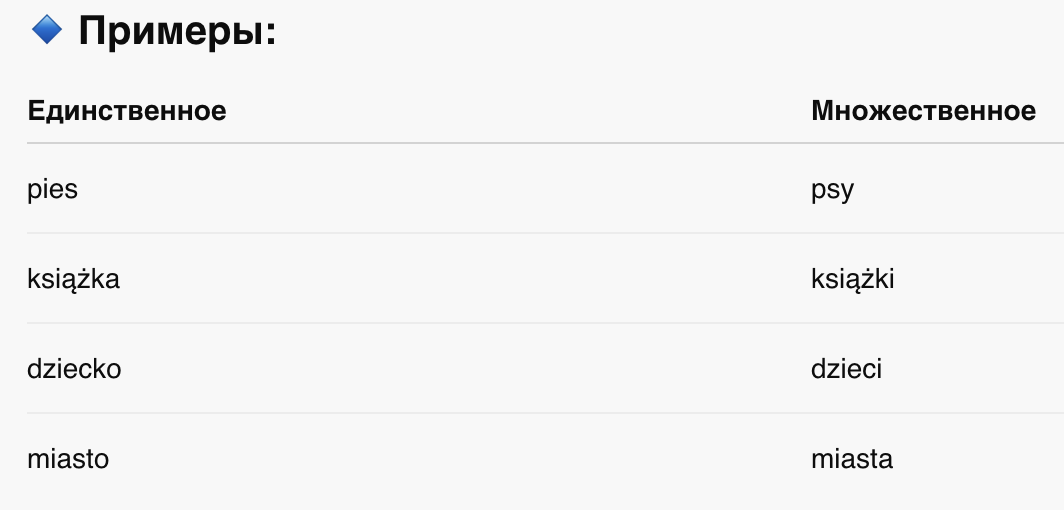Screen dimensions: 1064x510
Task: Click the blue diamond icon beside Примеры
Action: click(47, 30)
